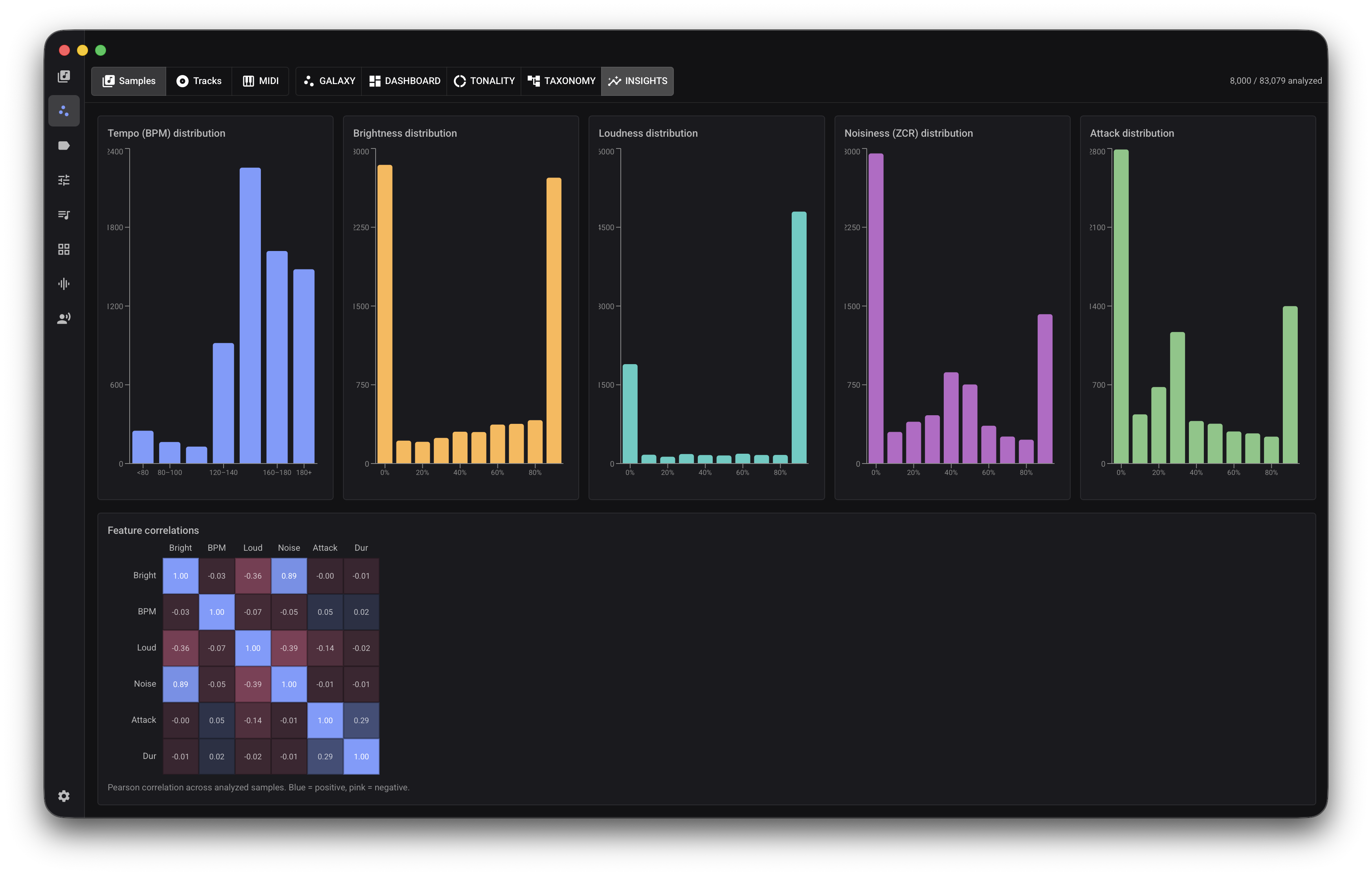Click the Loud–Attack -0.14 cell in Loud row
This screenshot has width=1372, height=876.
325,648
